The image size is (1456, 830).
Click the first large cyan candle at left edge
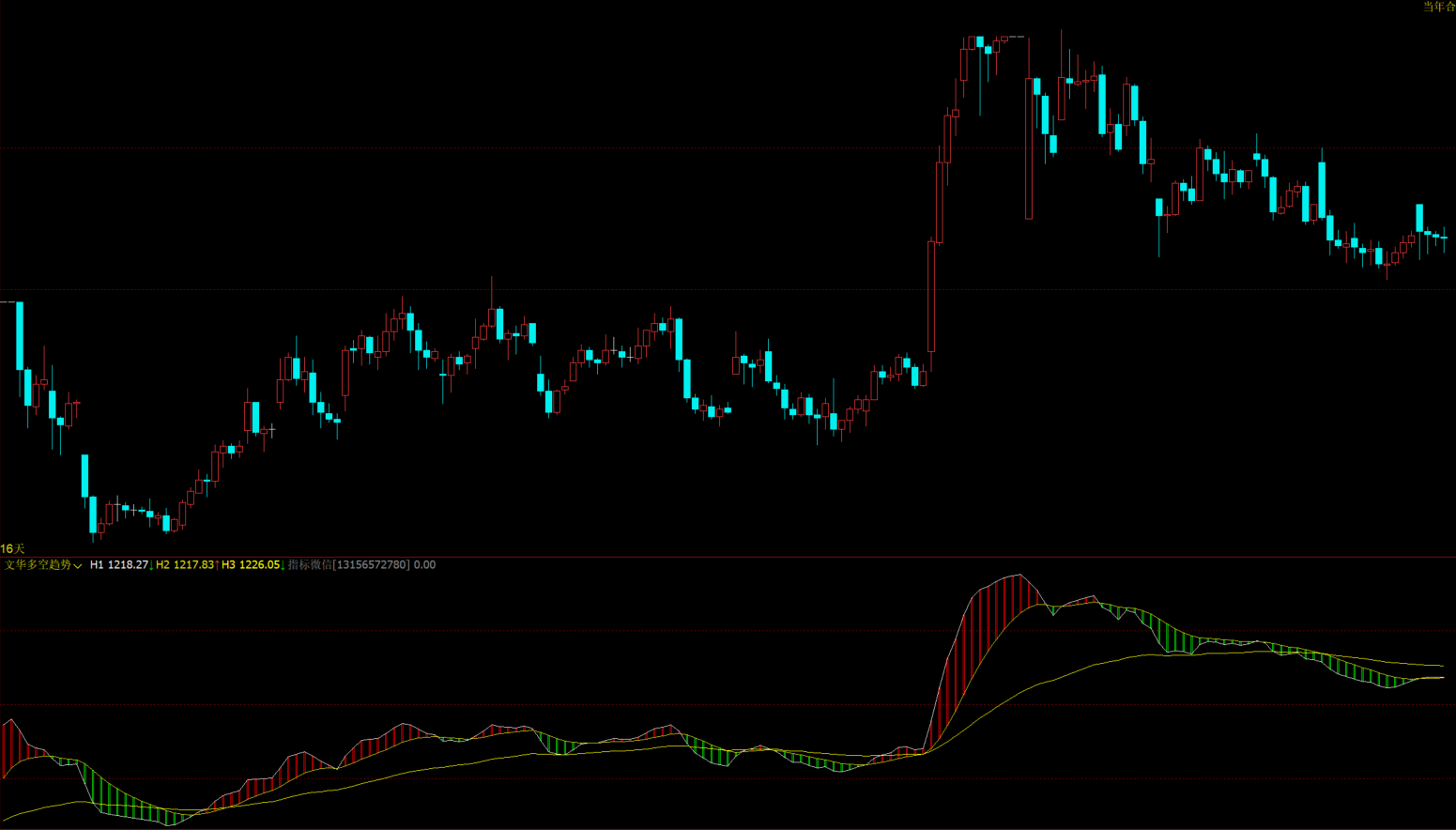[x=20, y=336]
